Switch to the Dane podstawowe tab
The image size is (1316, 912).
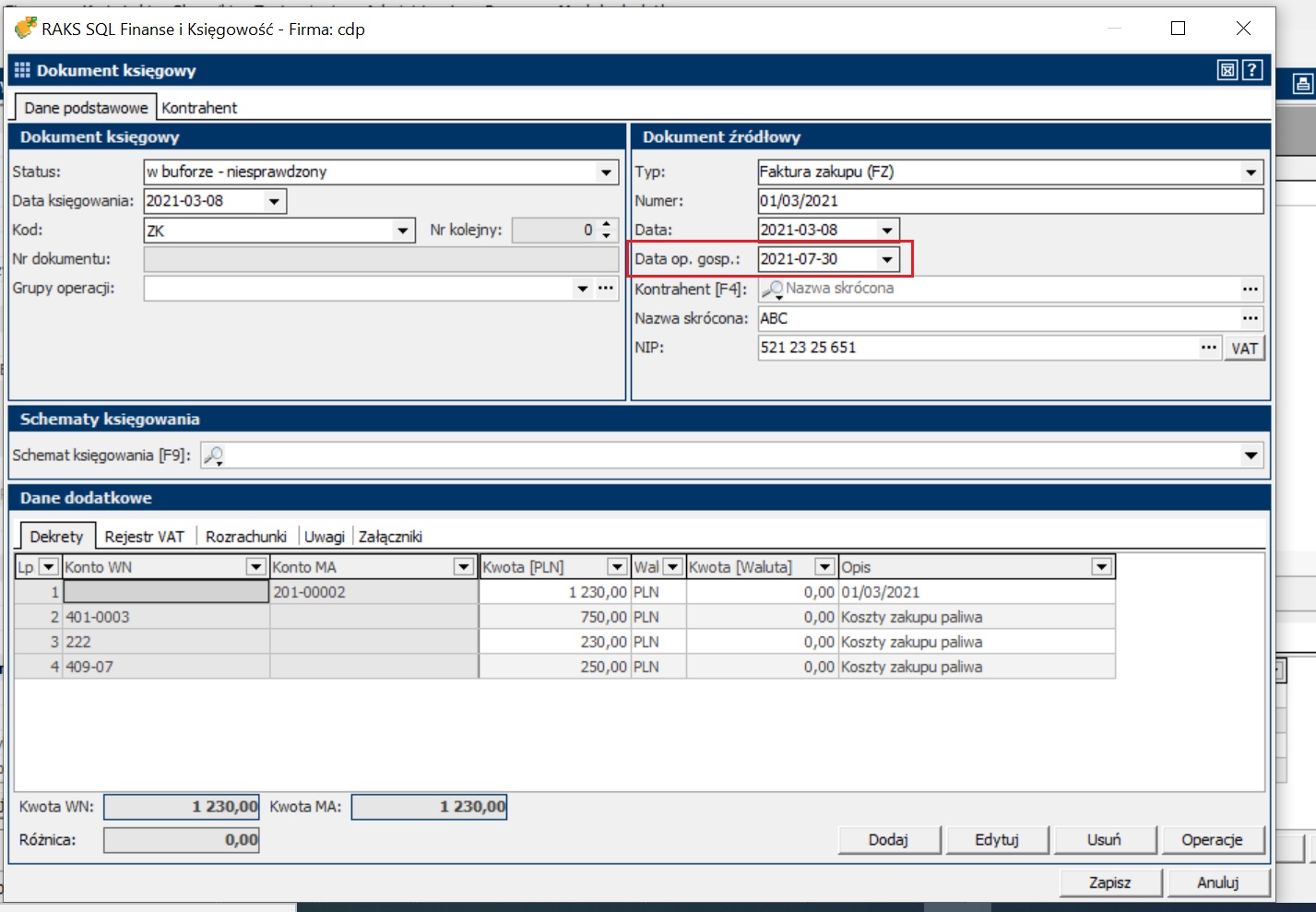86,108
